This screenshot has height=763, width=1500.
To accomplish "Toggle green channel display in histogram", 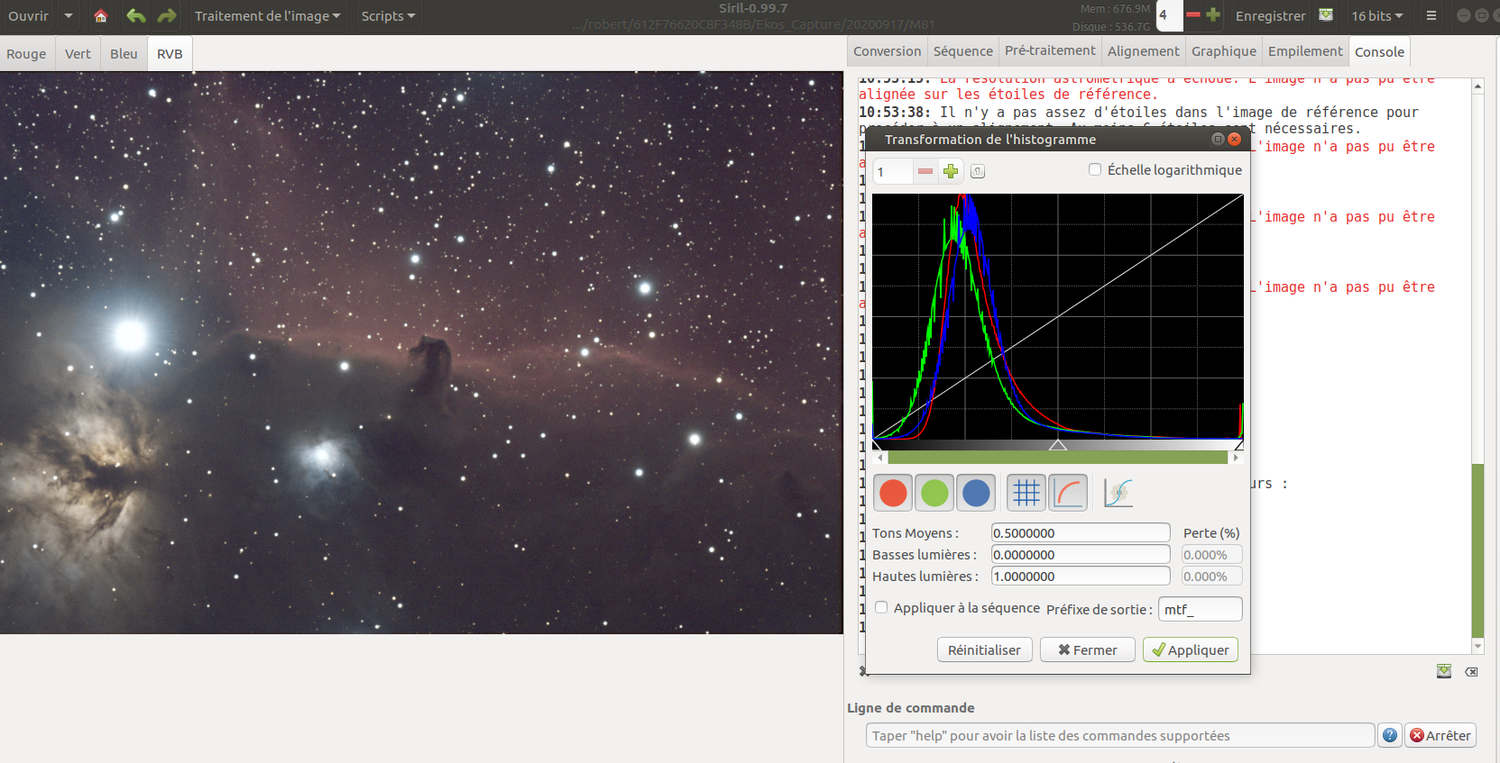I will tap(934, 492).
